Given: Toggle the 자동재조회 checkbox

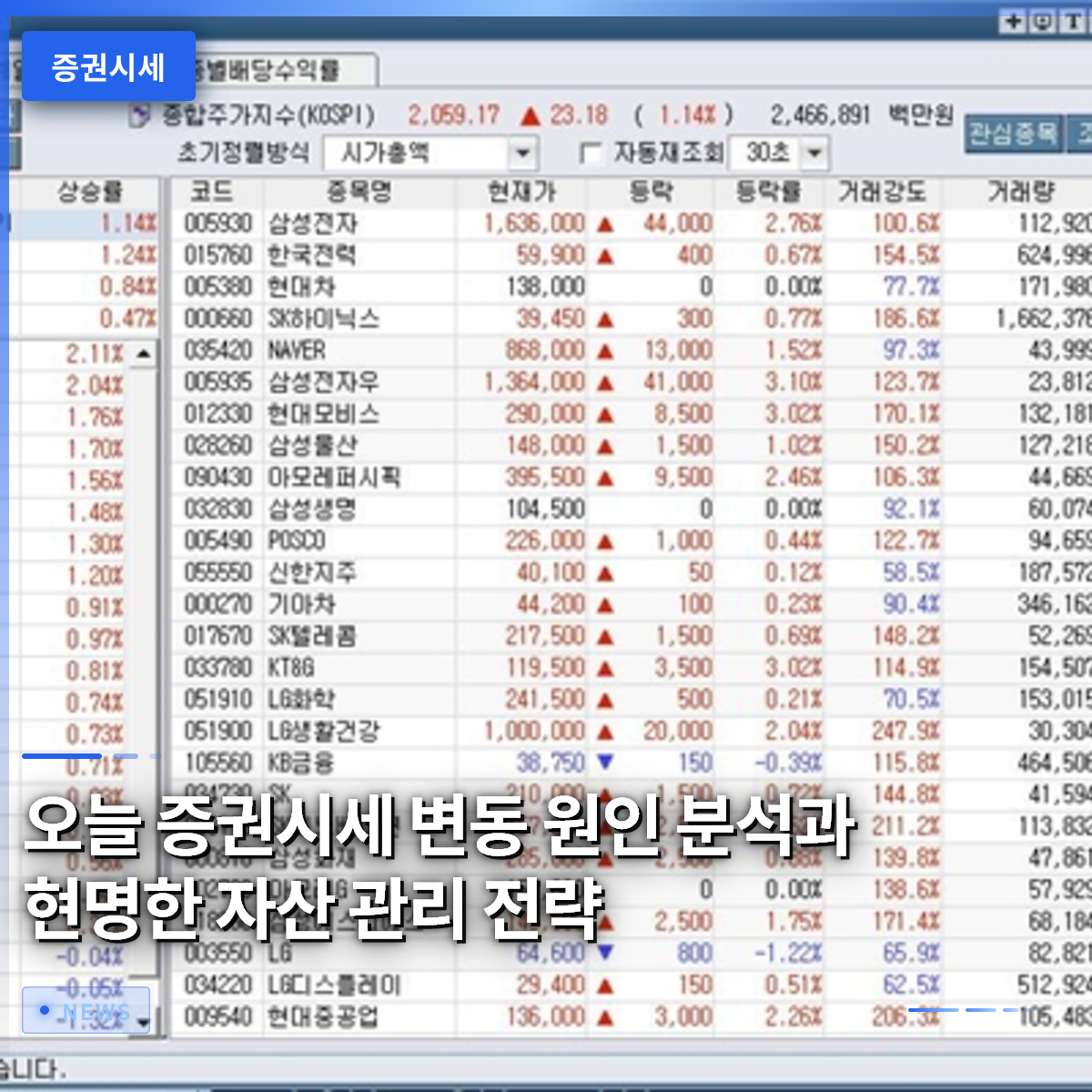Looking at the screenshot, I should coord(591,154).
